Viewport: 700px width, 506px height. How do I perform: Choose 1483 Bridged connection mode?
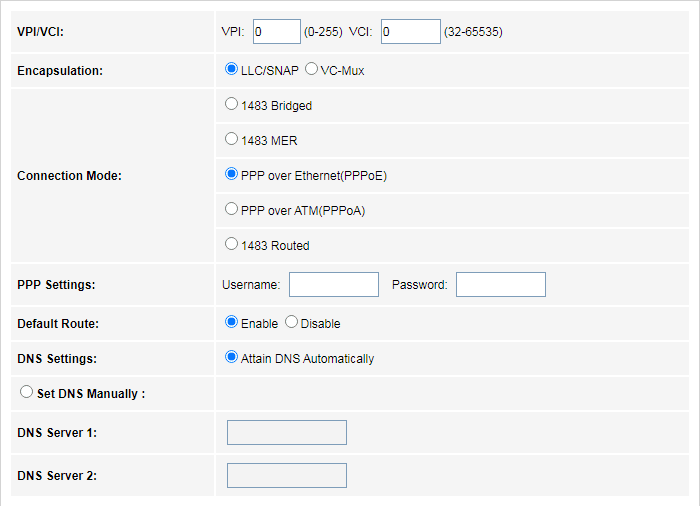tap(232, 104)
